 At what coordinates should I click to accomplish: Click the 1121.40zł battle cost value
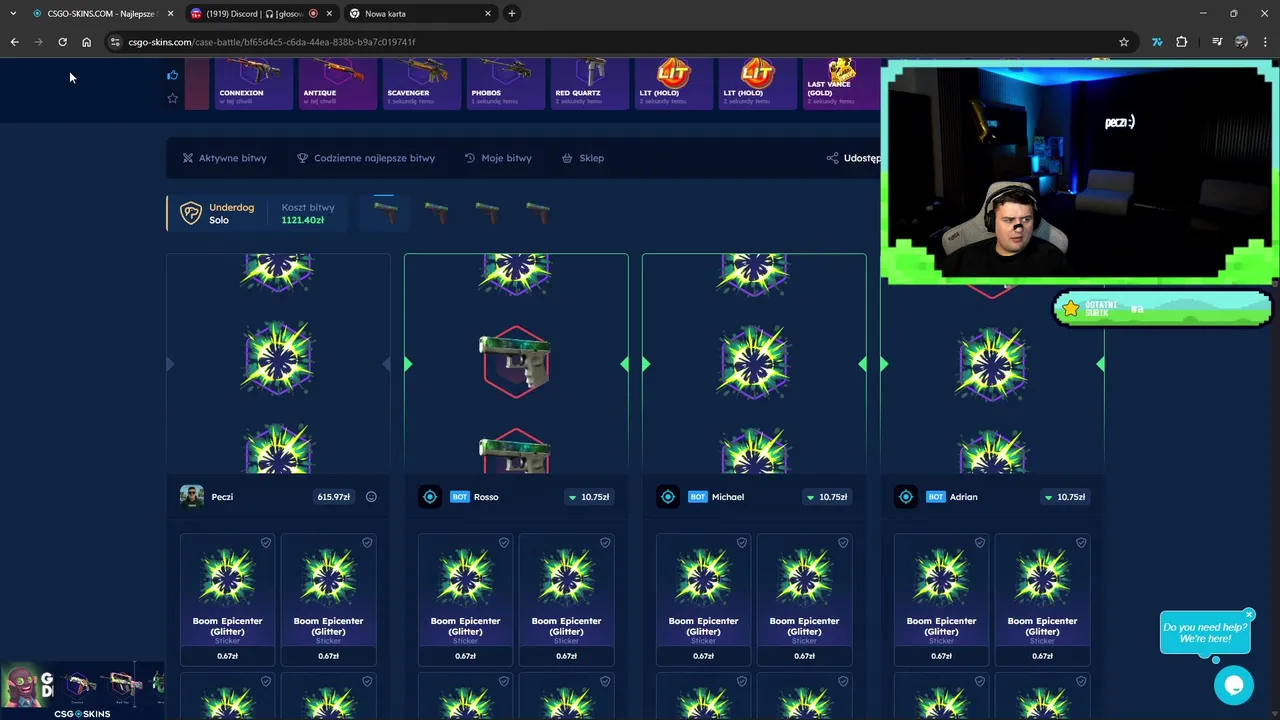click(303, 220)
